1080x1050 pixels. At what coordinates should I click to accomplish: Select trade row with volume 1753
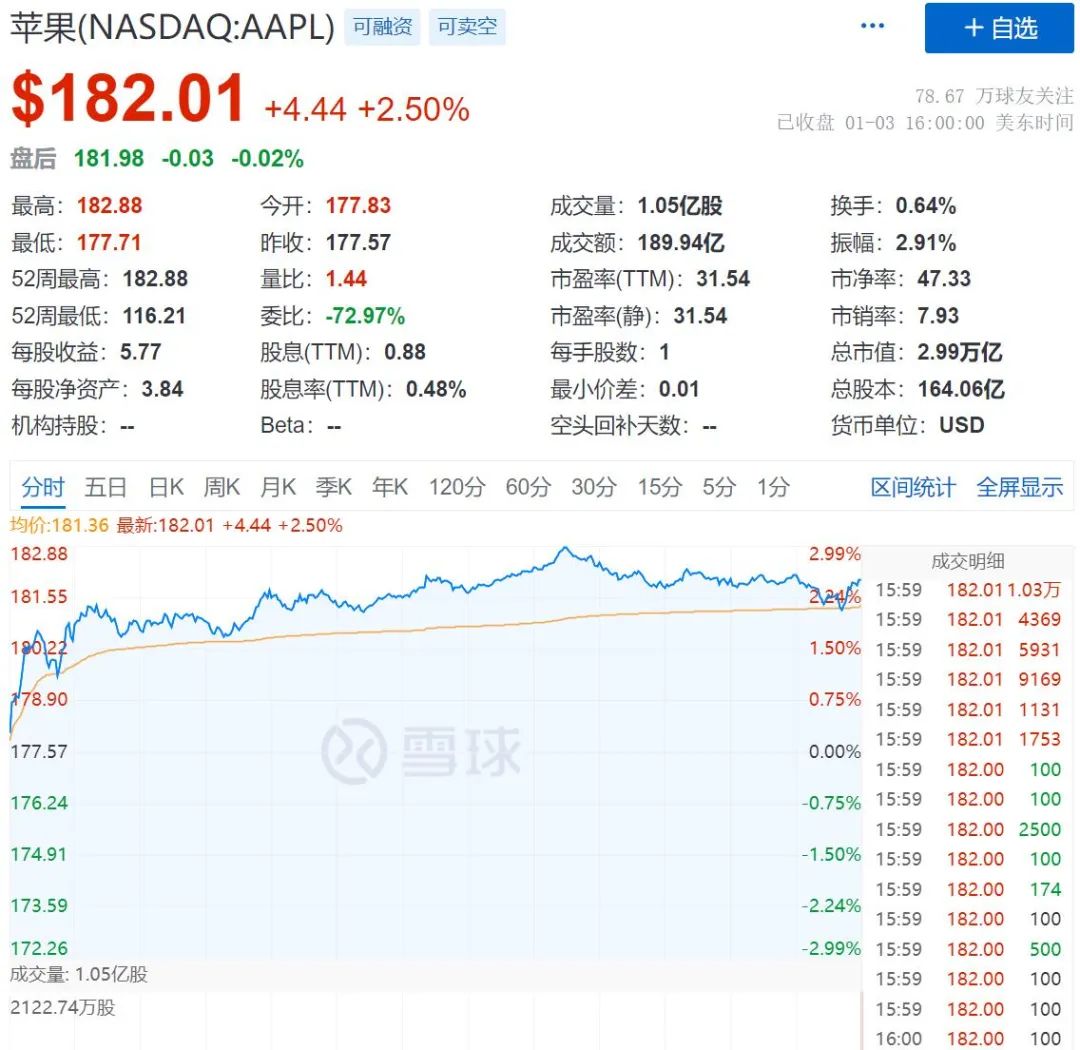tap(968, 739)
